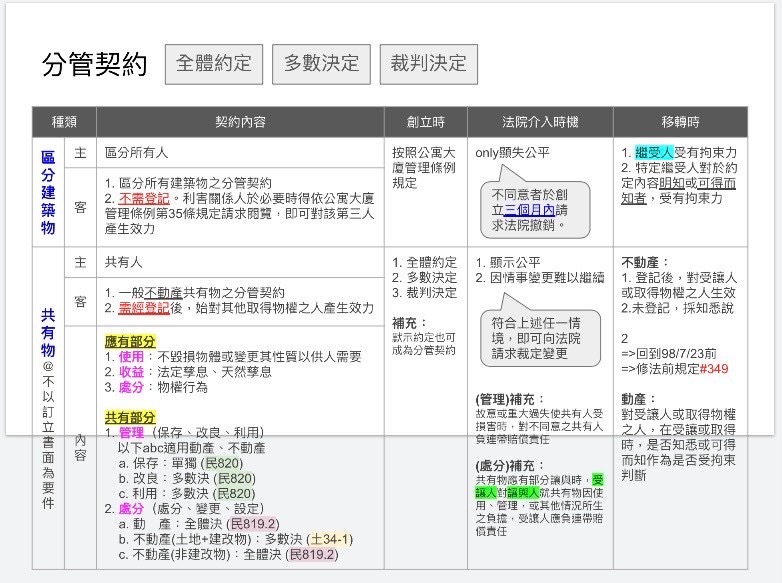Image resolution: width=782 pixels, height=583 pixels.
Task: Click the green highlighted 讓與人 text
Action: tap(523, 493)
